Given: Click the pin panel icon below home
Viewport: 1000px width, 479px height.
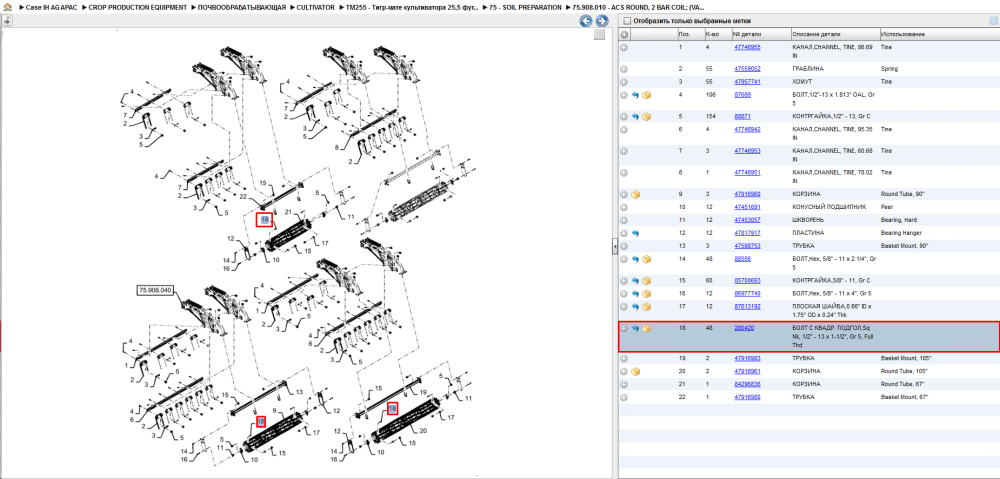Looking at the screenshot, I should (7, 20).
